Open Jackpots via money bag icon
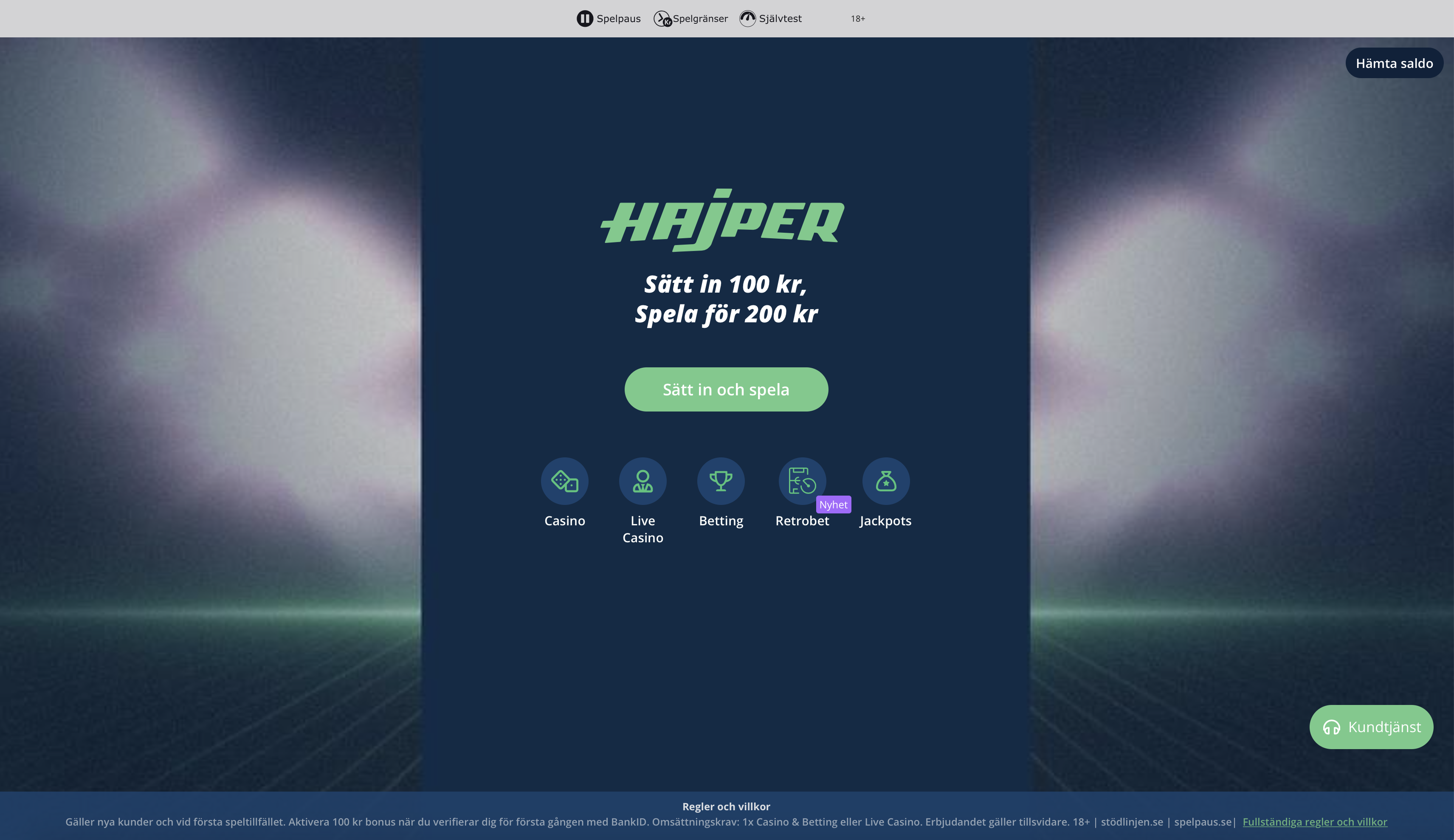The width and height of the screenshot is (1454, 840). (887, 481)
